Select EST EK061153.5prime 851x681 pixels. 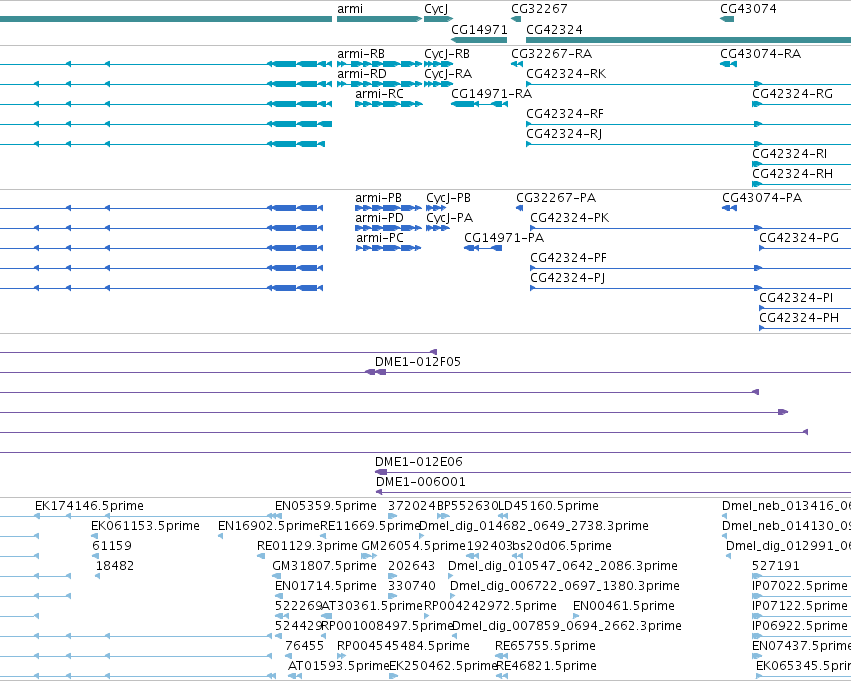(x=145, y=526)
